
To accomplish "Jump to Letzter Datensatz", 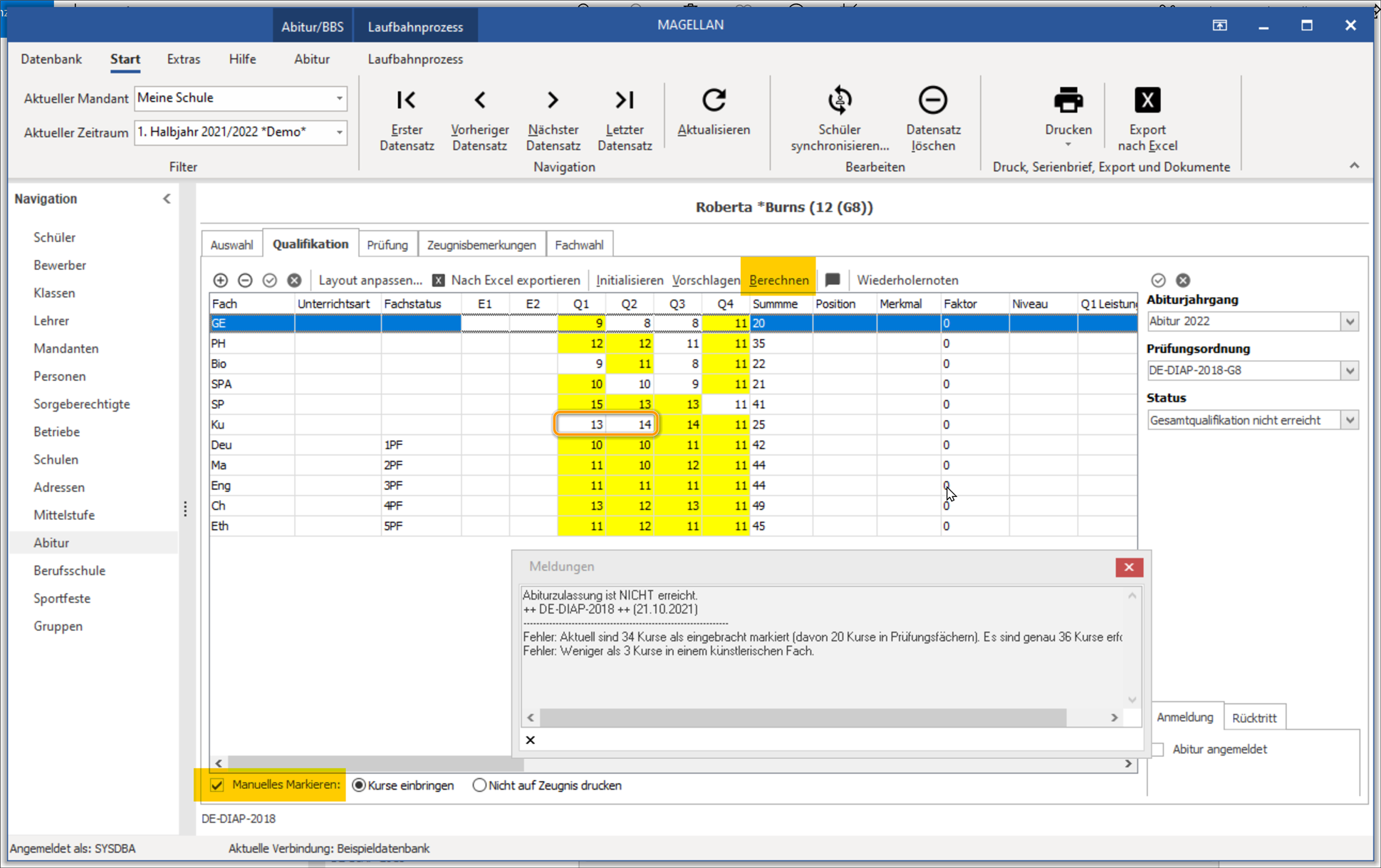I will [625, 118].
